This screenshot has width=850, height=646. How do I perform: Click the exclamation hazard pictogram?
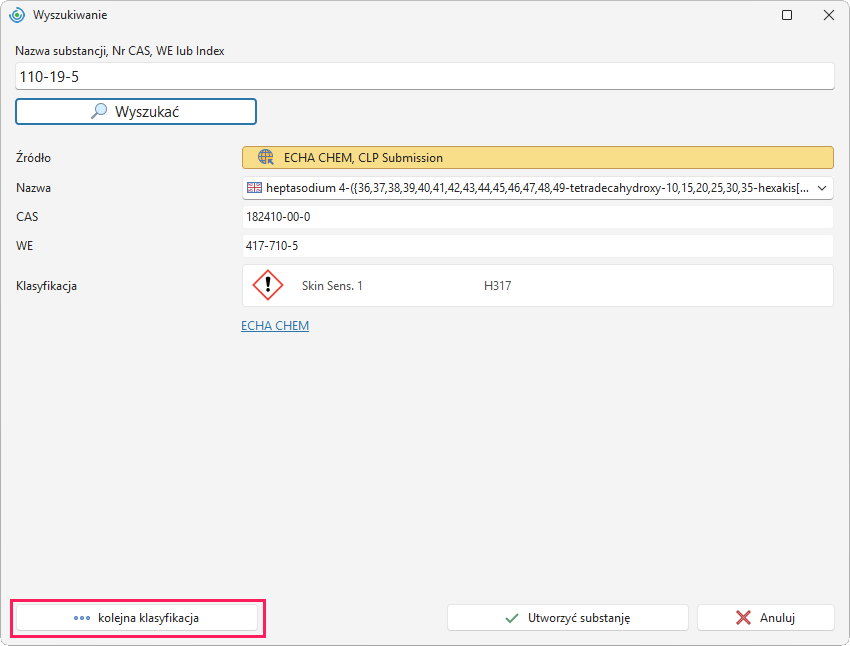click(x=268, y=285)
